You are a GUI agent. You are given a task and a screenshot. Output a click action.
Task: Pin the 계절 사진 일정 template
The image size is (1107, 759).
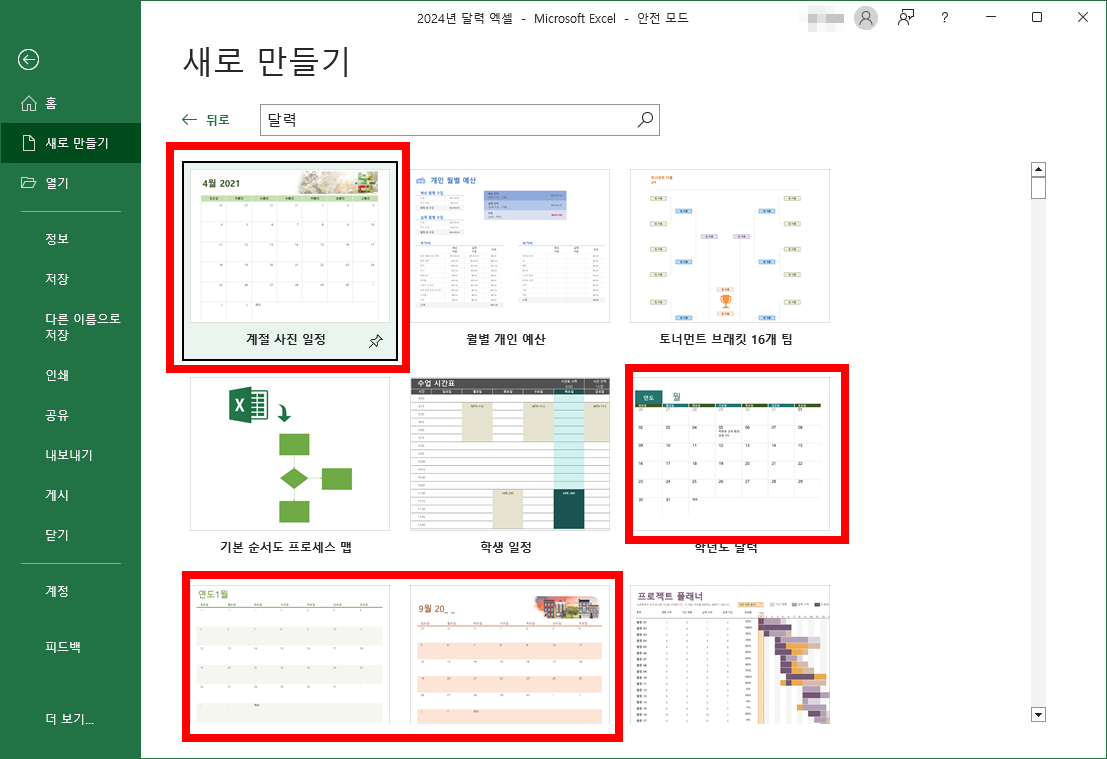coord(375,341)
